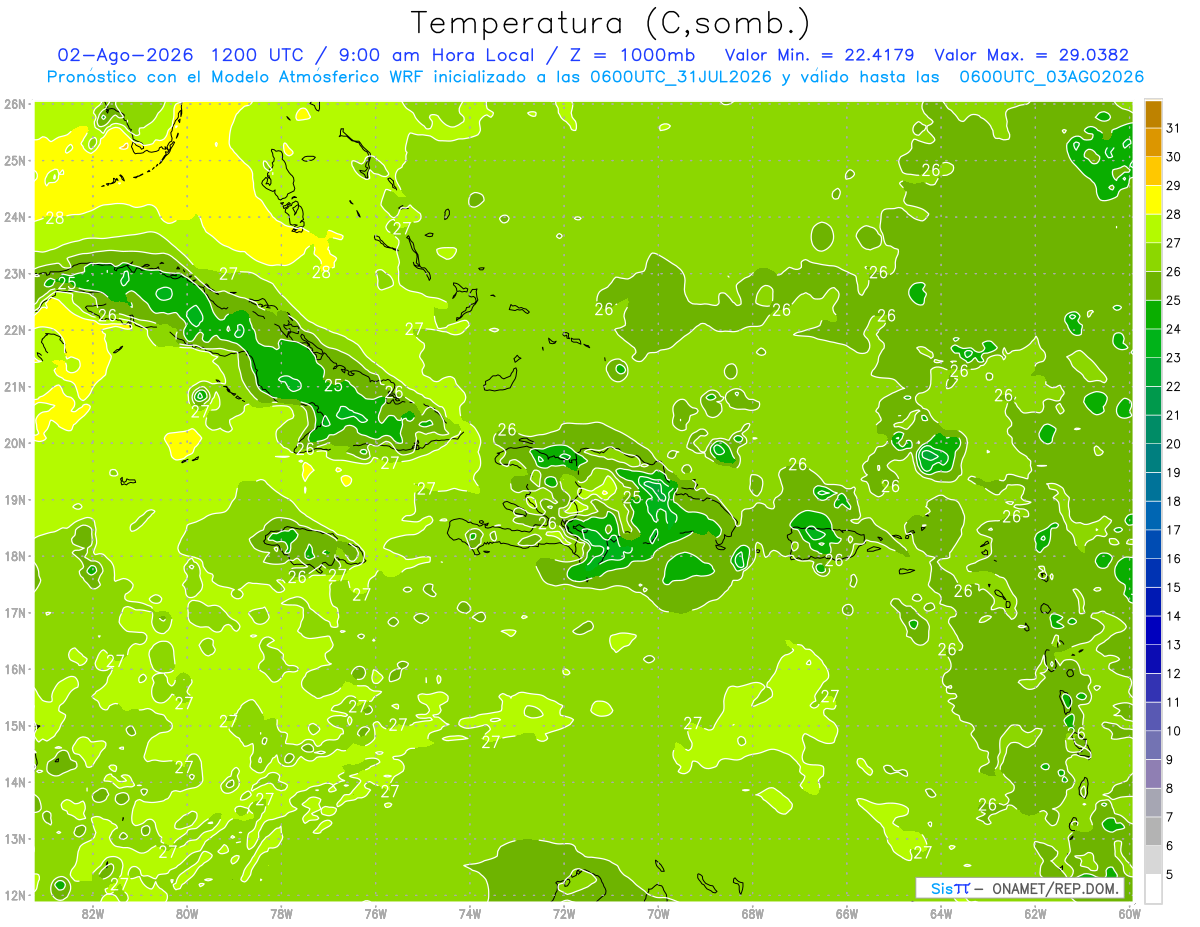
Task: Click the '21N' latitude label
Action: click(x=15, y=386)
